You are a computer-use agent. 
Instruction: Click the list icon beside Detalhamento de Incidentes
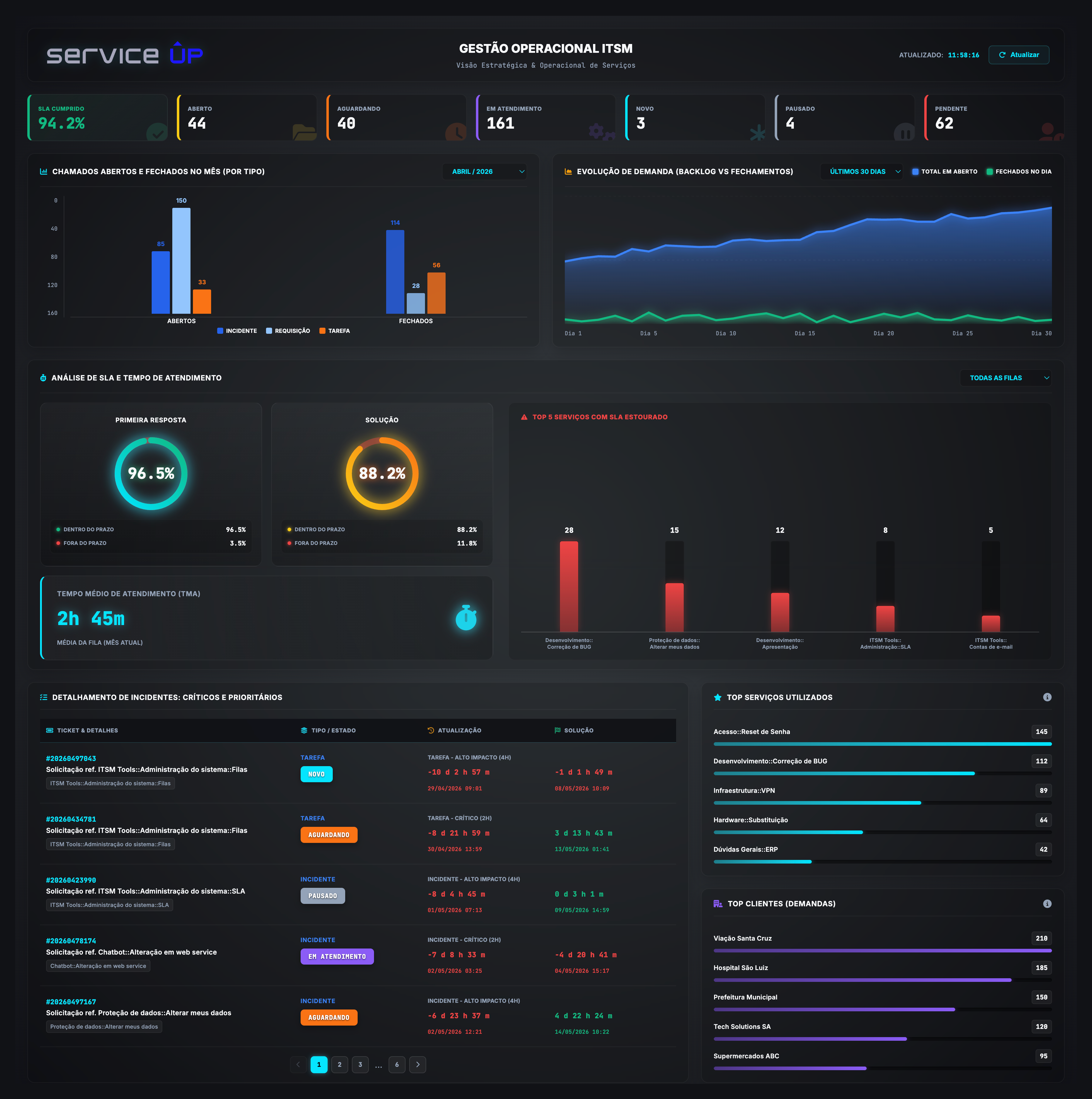[x=44, y=698]
